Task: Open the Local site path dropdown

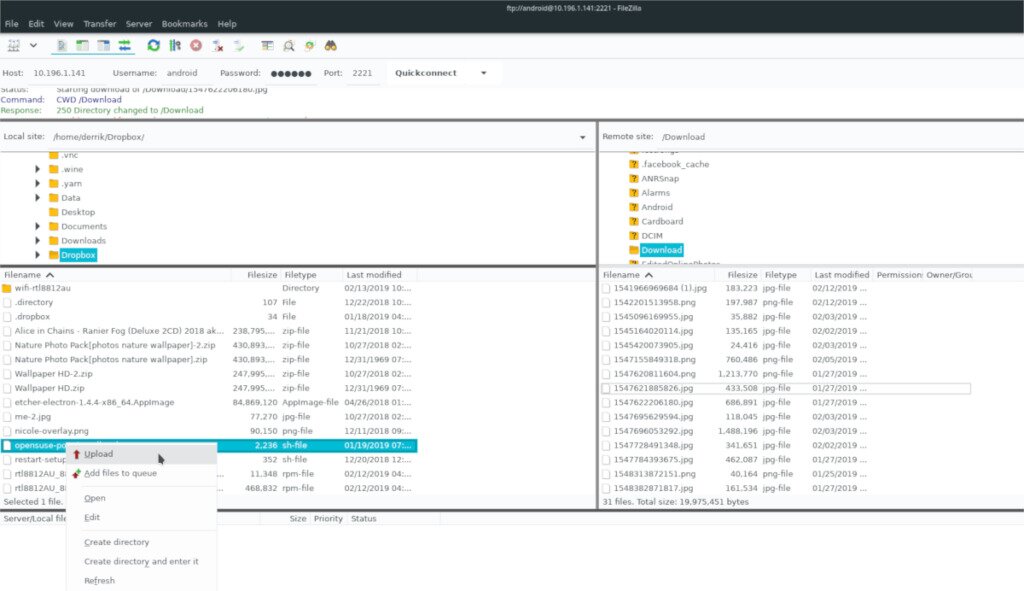Action: (583, 135)
